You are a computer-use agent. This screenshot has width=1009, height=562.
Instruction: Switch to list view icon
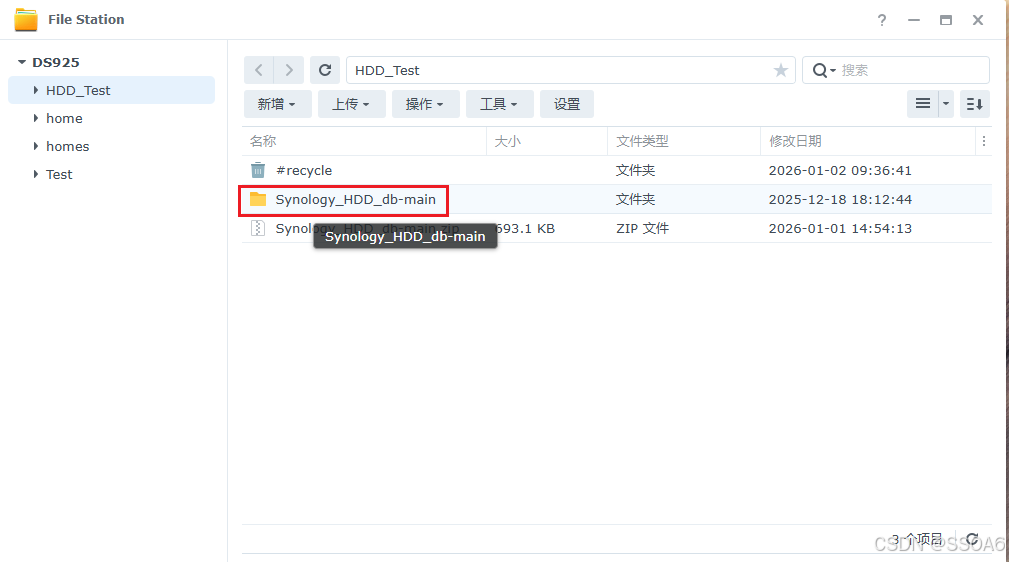923,104
